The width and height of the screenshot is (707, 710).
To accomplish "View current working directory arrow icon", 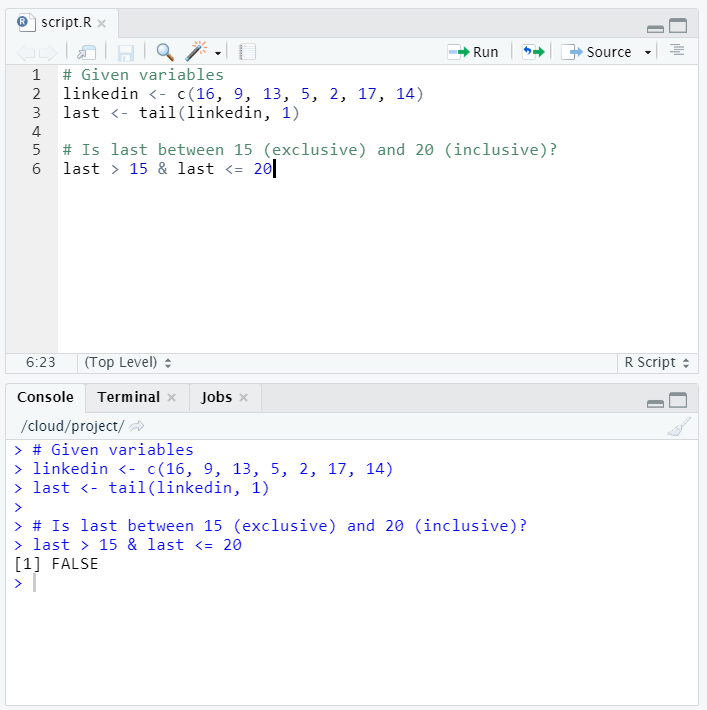I will point(137,426).
